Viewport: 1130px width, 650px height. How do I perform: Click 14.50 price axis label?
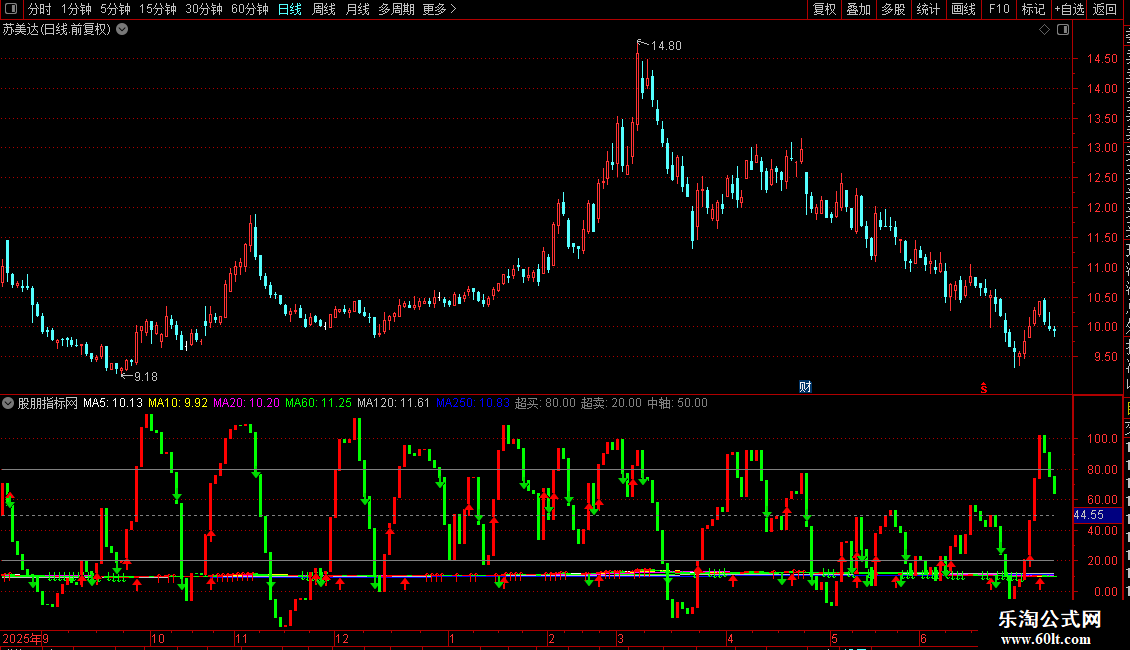(x=1102, y=58)
